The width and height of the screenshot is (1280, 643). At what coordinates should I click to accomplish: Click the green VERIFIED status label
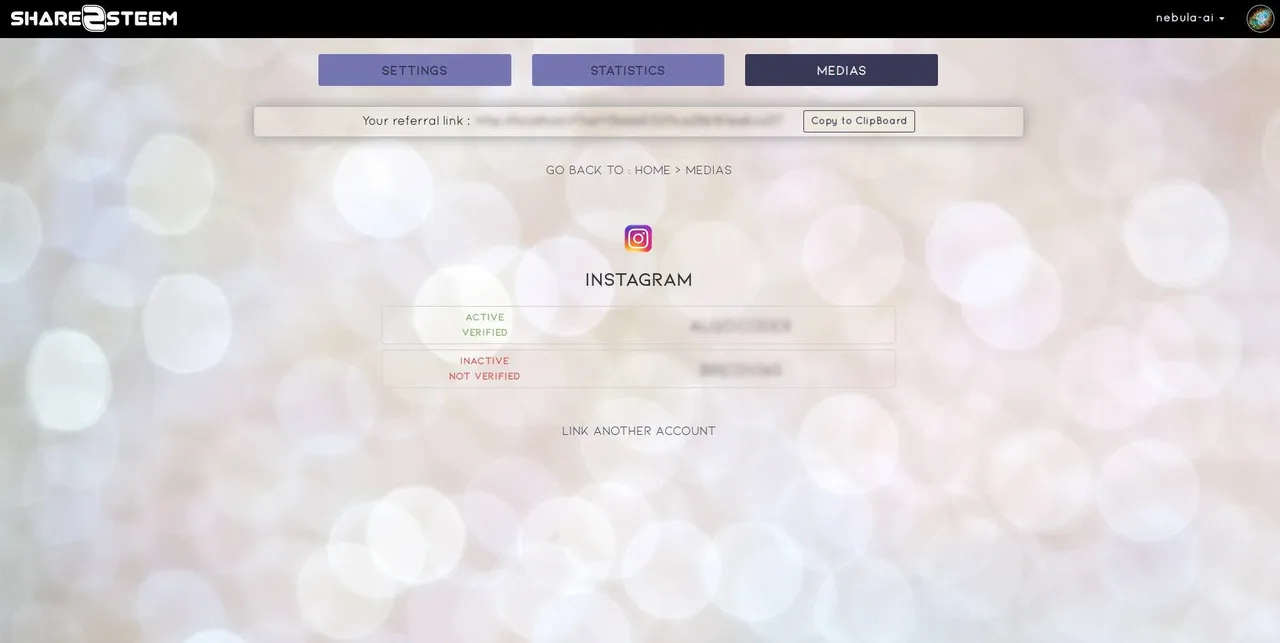(485, 332)
